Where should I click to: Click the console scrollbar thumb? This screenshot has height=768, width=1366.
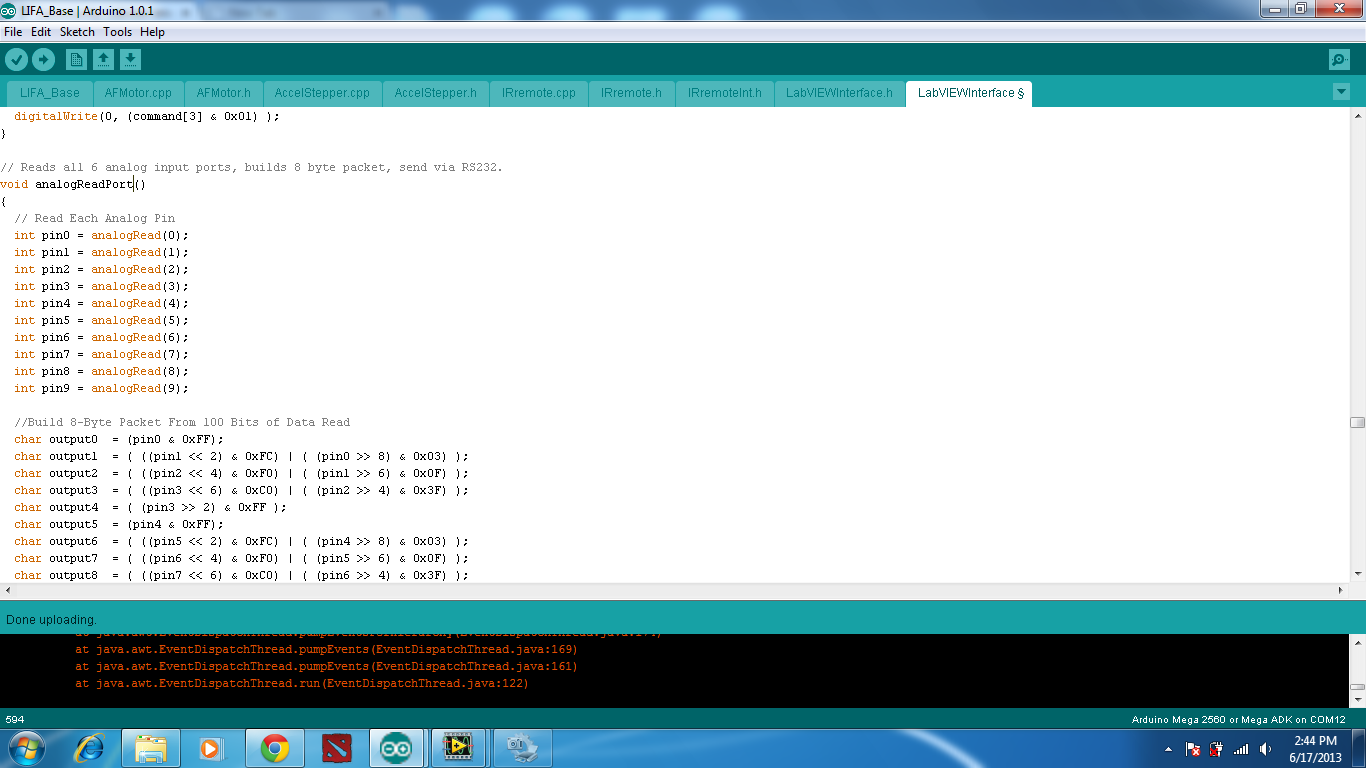1357,688
